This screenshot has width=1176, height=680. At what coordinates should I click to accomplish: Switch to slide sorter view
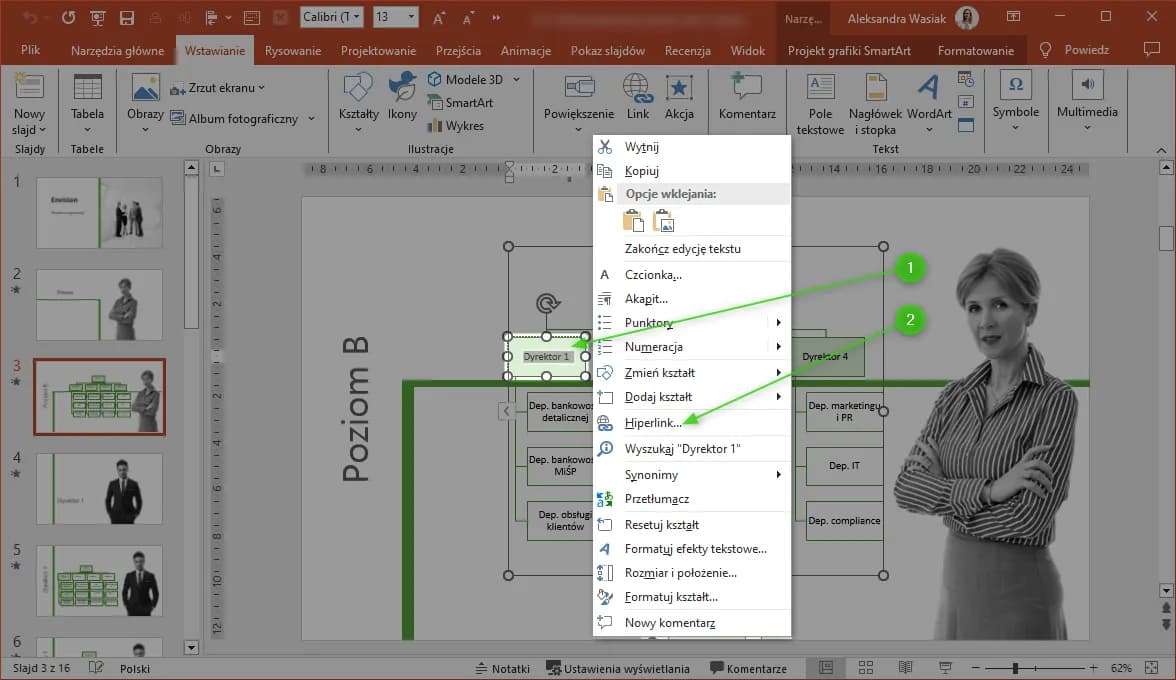(864, 667)
